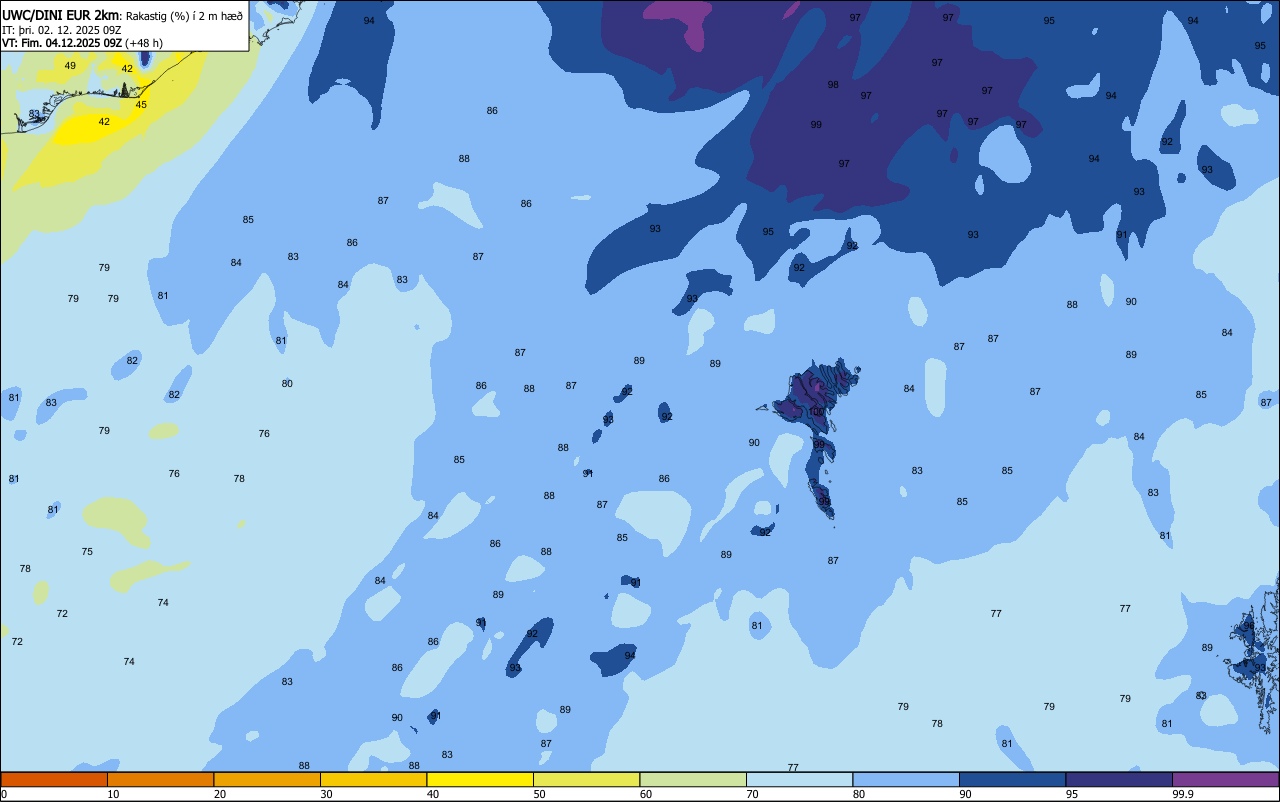Viewport: 1280px width, 802px height.
Task: Click the 20–30 amber legend swatch
Action: click(267, 779)
